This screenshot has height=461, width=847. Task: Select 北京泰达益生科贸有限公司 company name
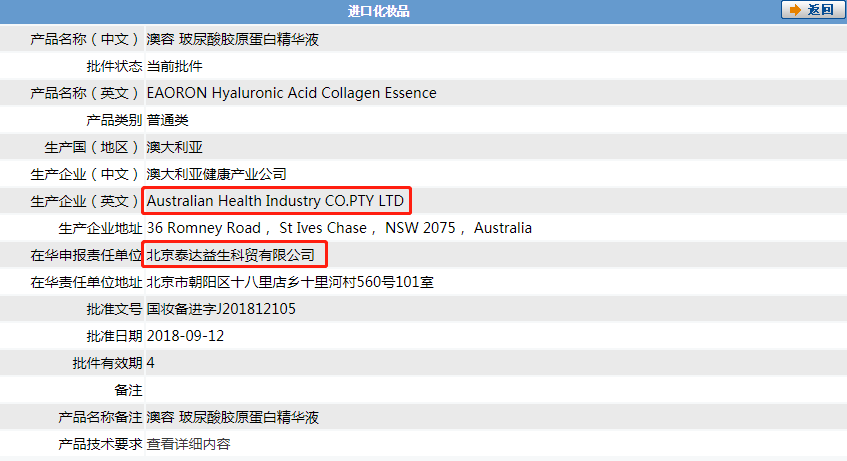pos(231,255)
